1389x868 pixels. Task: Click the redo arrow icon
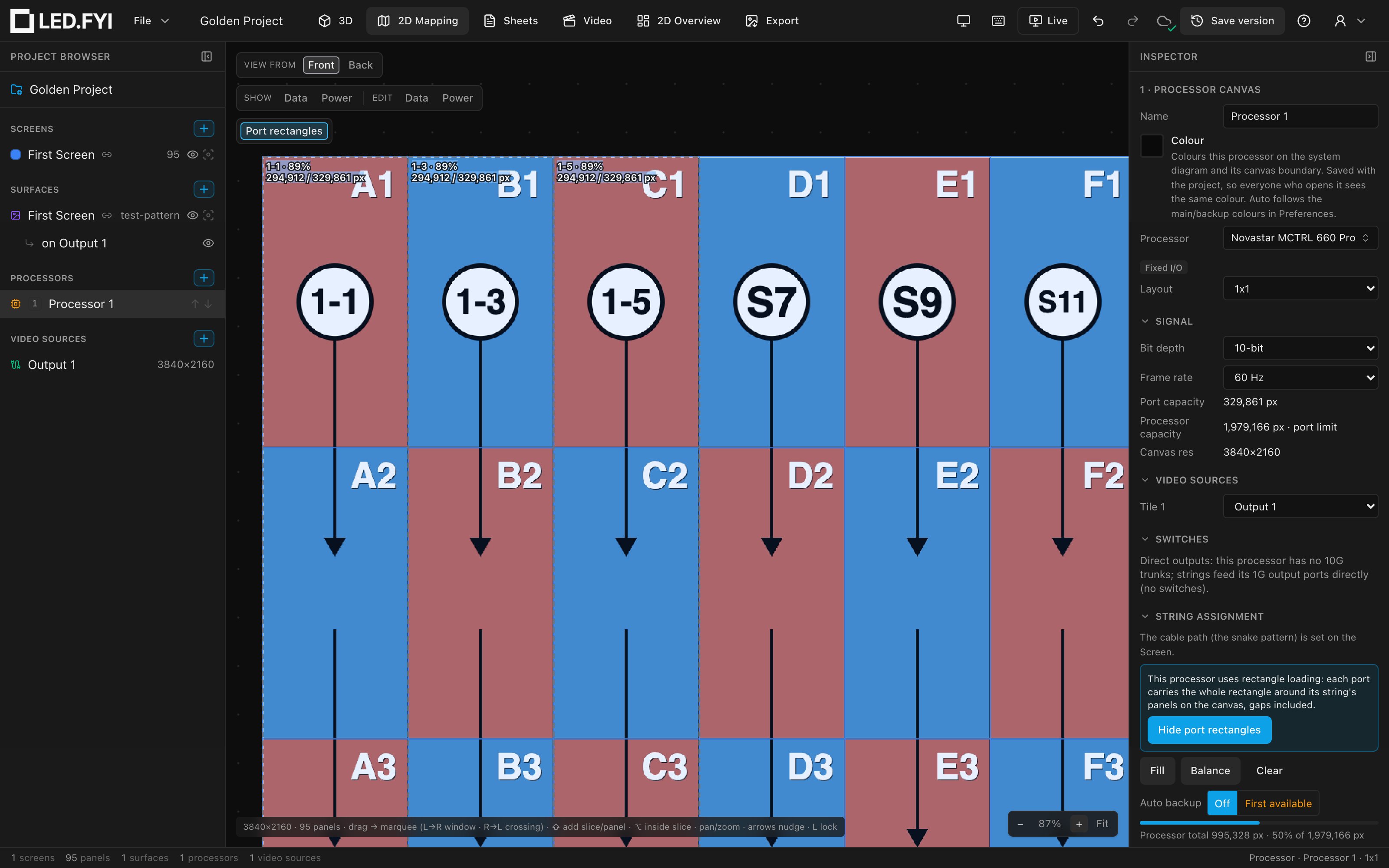tap(1132, 21)
